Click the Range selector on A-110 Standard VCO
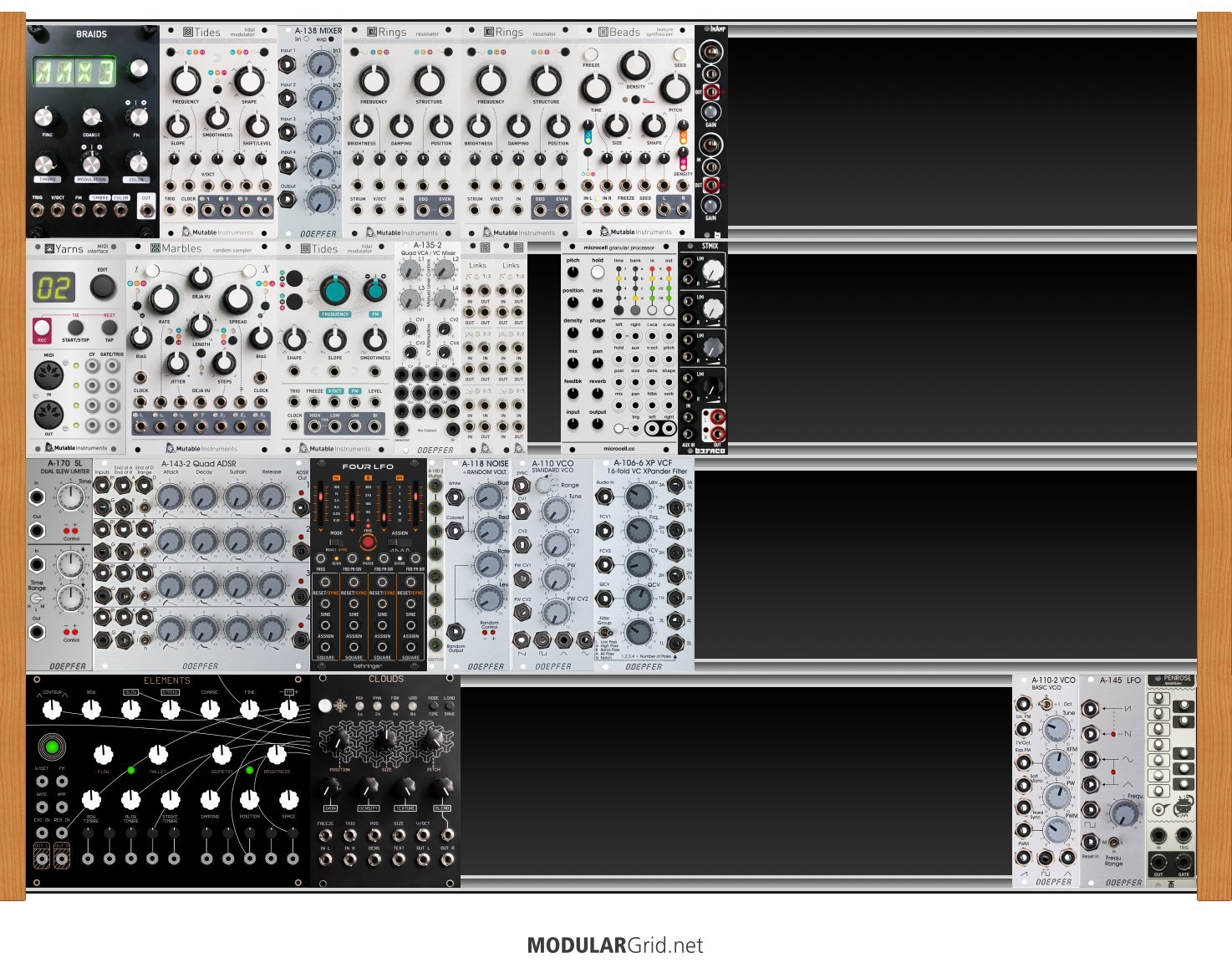The width and height of the screenshot is (1232, 963). [545, 485]
